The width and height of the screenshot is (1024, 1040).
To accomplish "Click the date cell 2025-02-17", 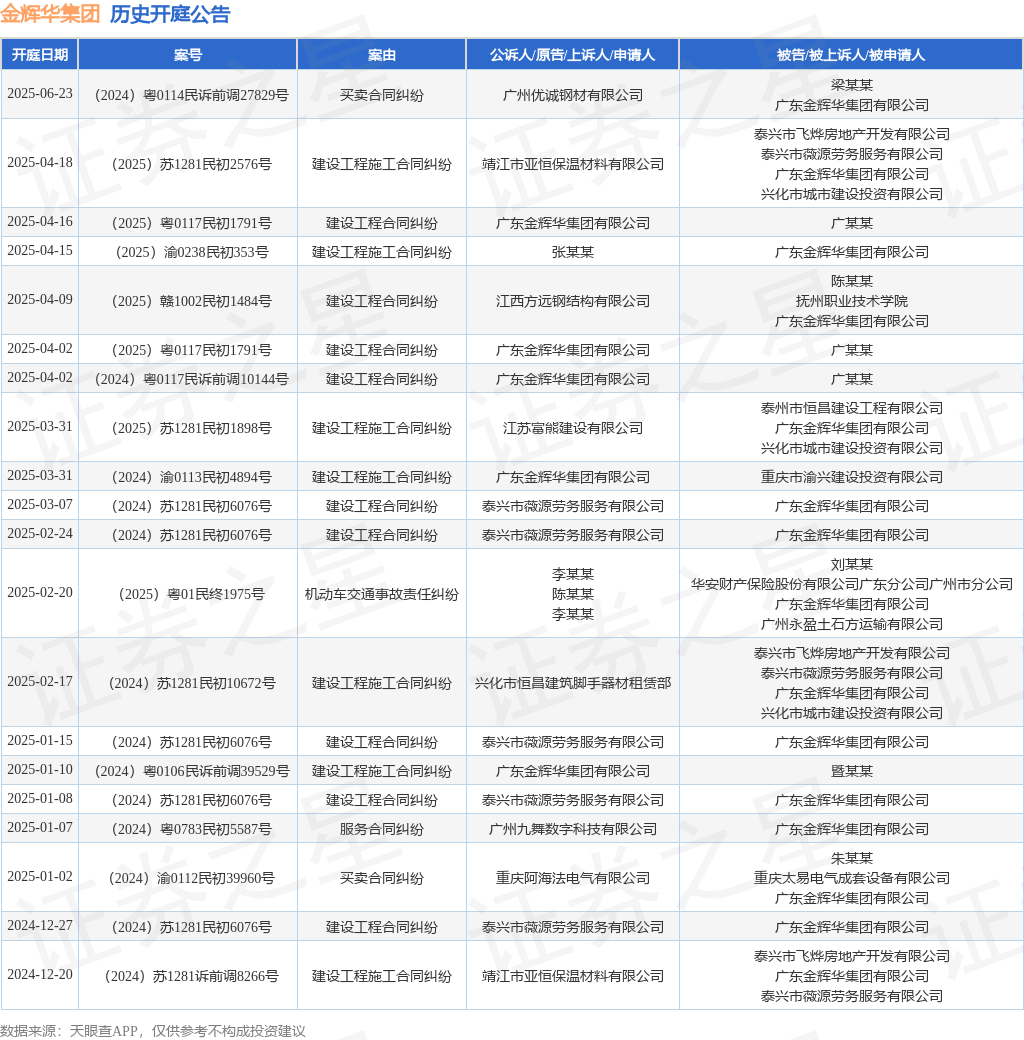I will (x=40, y=681).
